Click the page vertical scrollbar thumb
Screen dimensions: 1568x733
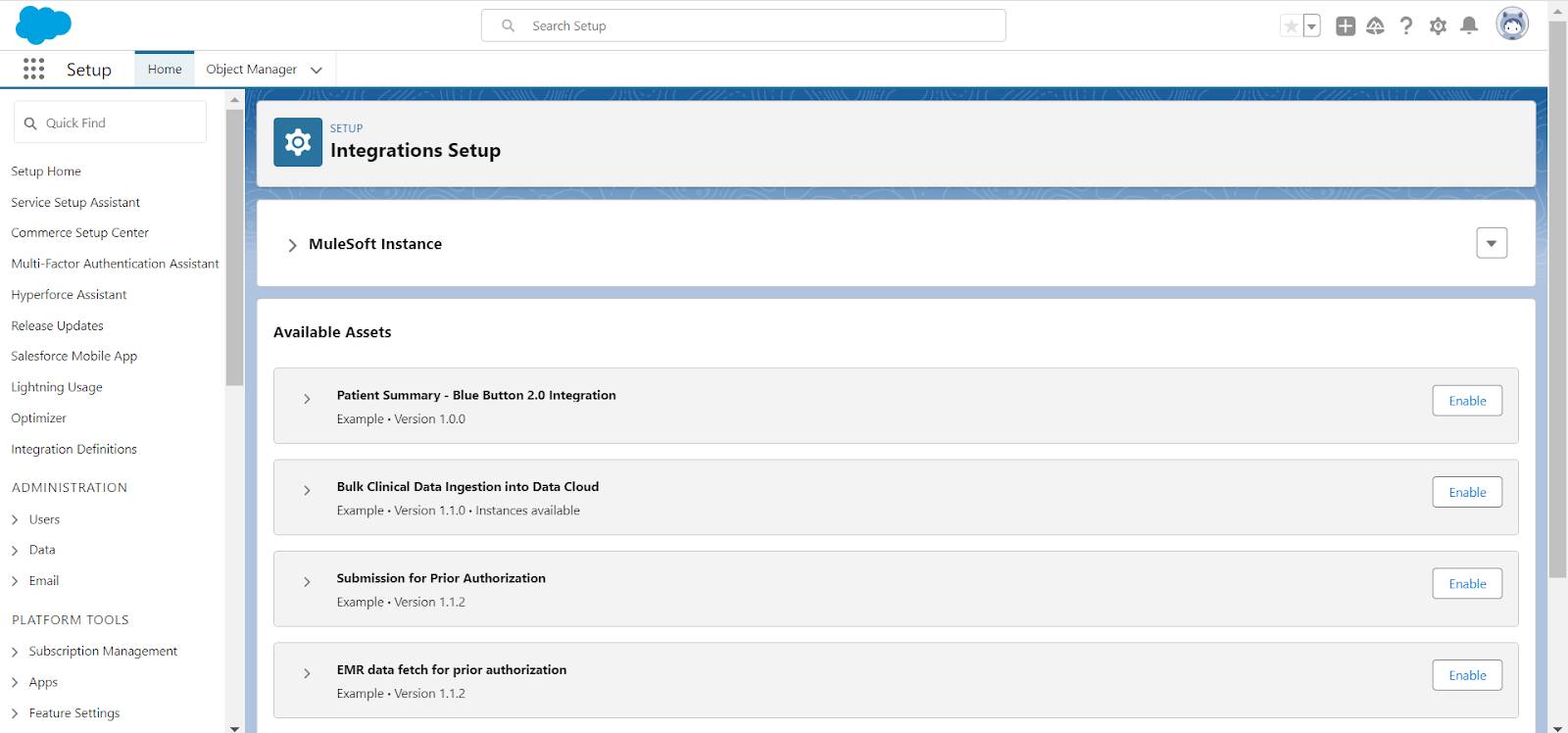pos(1557,299)
